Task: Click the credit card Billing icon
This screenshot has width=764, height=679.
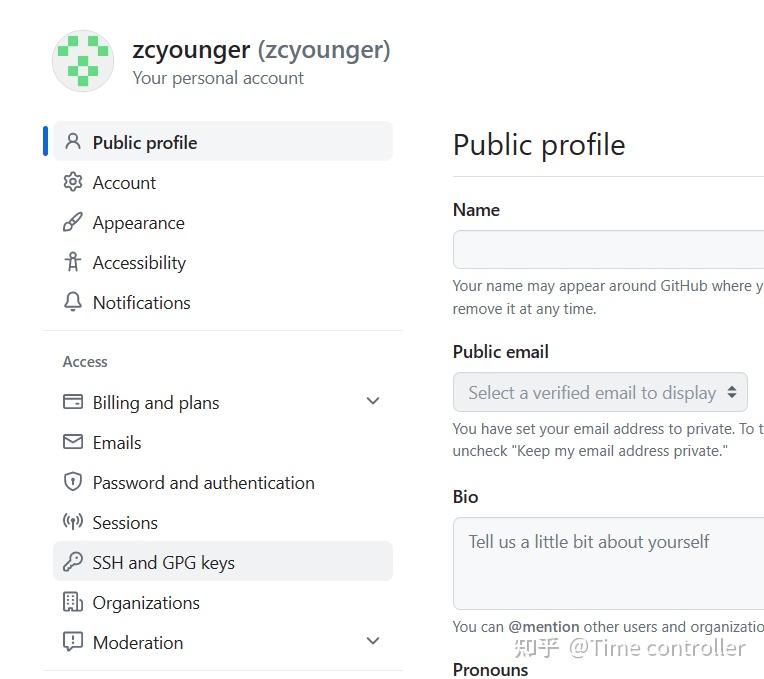Action: click(72, 402)
